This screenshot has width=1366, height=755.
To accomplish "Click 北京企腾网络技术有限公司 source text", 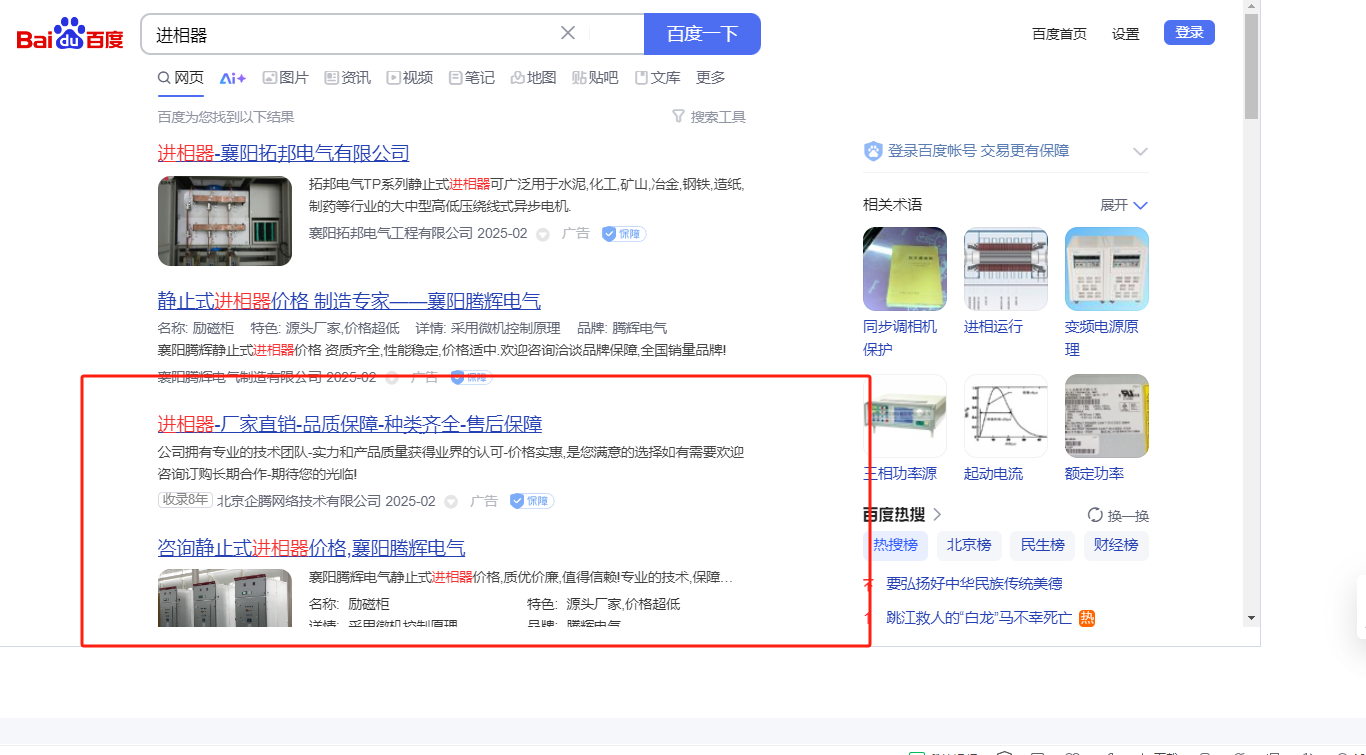I will click(x=299, y=501).
